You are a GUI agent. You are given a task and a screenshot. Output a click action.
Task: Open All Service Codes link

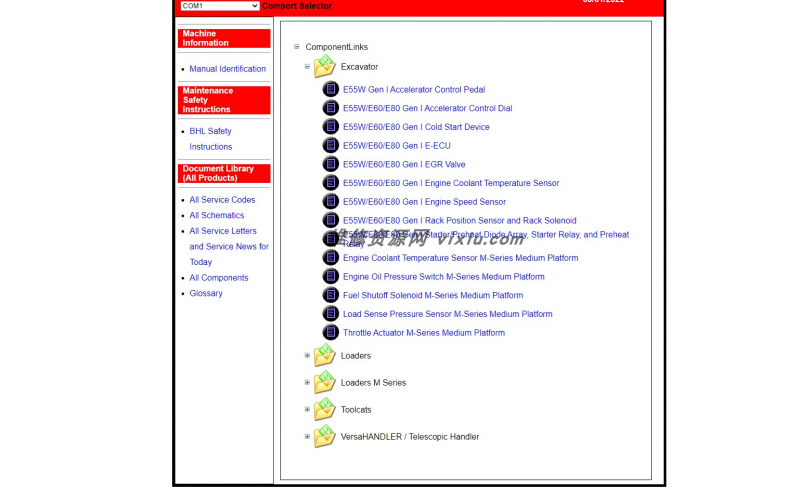[x=222, y=200]
